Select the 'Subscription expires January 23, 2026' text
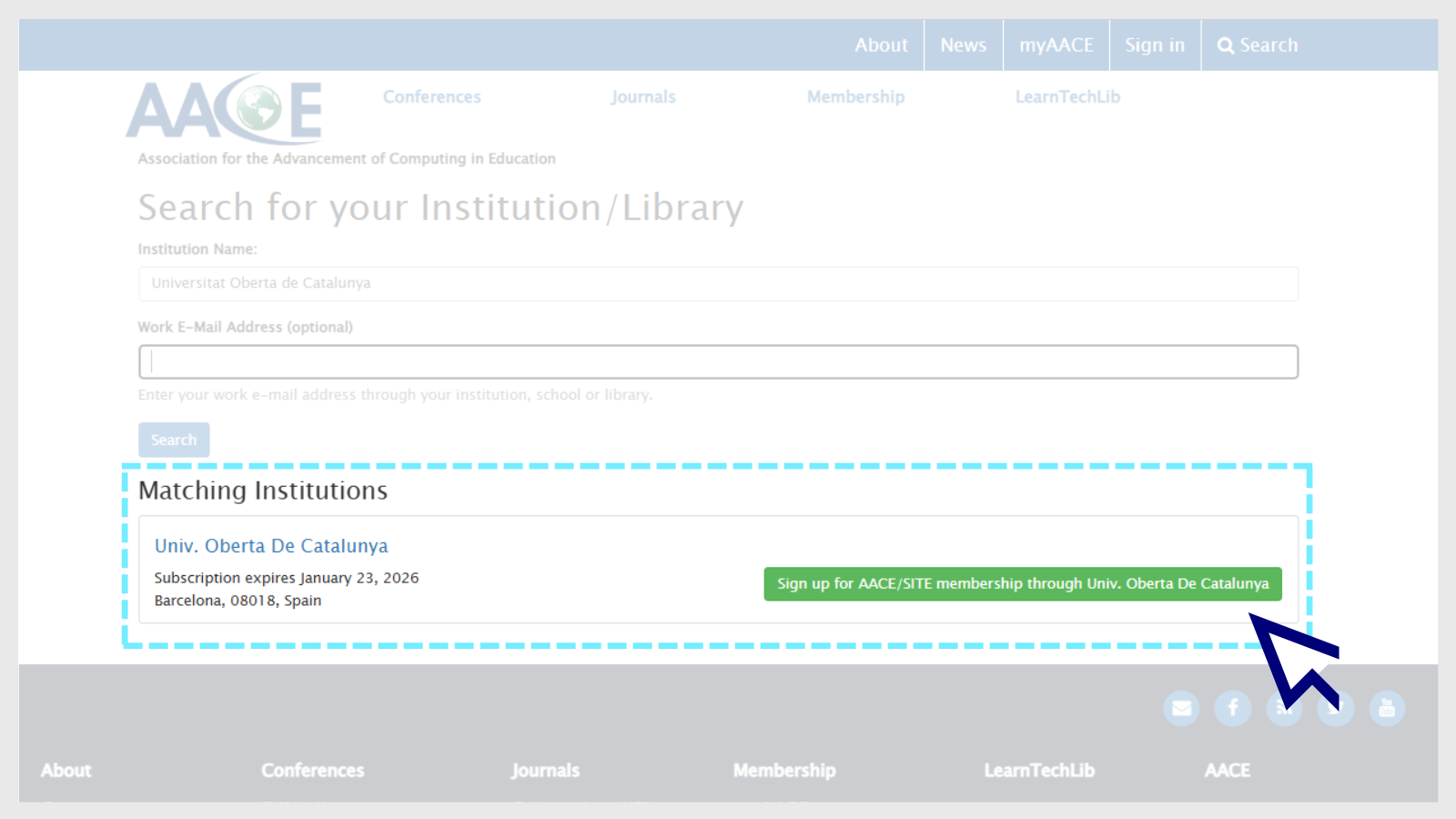The width and height of the screenshot is (1456, 819). [287, 578]
